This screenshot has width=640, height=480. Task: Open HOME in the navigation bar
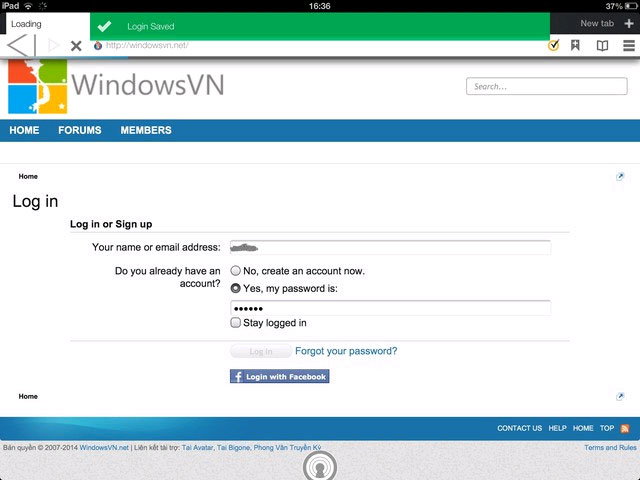24,130
